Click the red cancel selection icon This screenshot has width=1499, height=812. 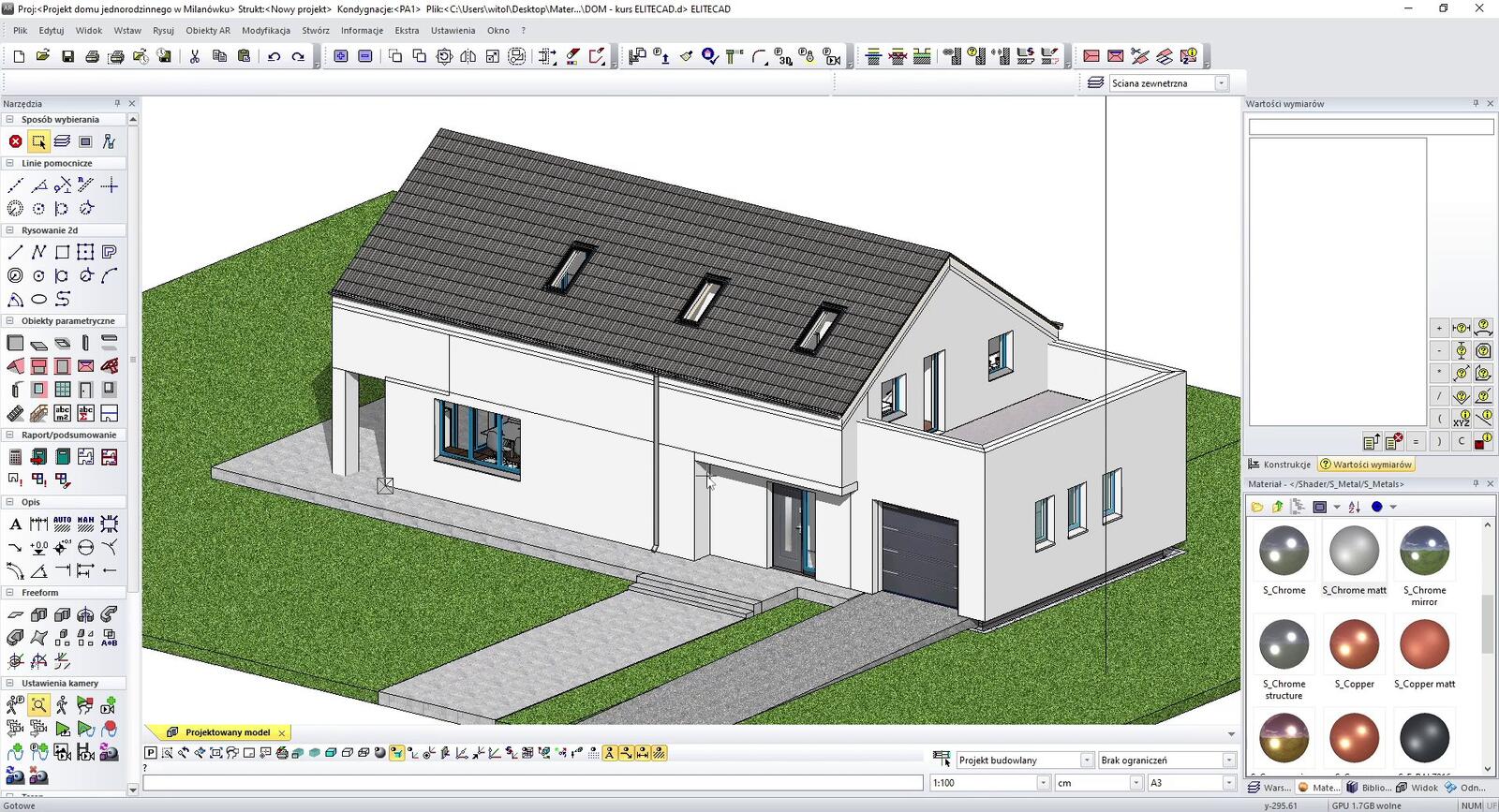(15, 141)
